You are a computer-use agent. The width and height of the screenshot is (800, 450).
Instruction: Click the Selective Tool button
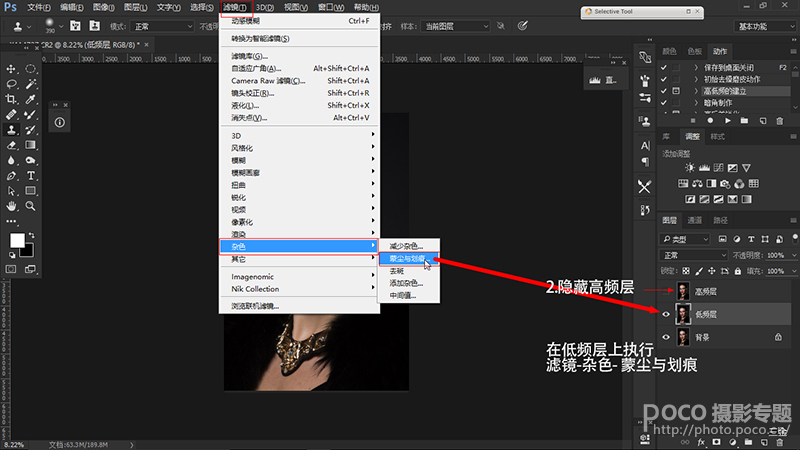[617, 10]
